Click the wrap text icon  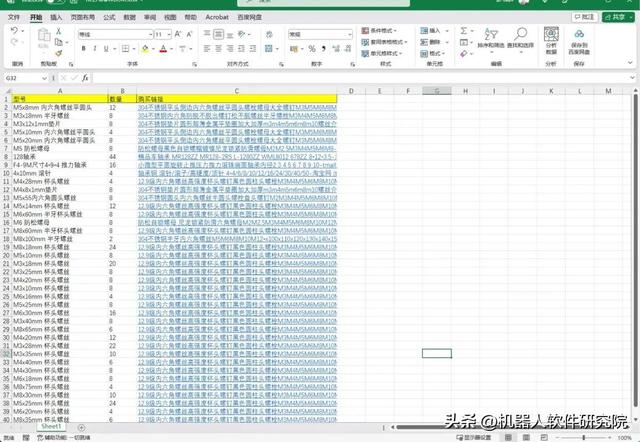(269, 34)
